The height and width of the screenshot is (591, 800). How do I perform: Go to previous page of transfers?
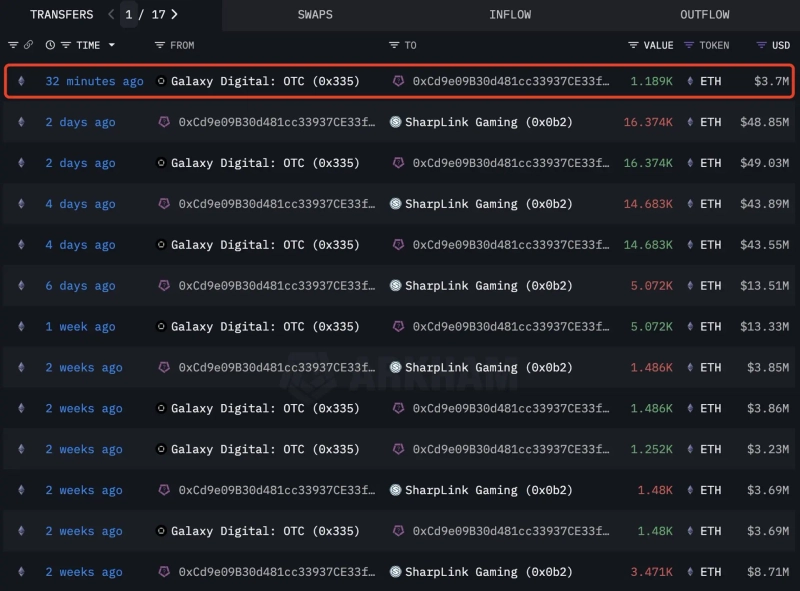(x=111, y=15)
